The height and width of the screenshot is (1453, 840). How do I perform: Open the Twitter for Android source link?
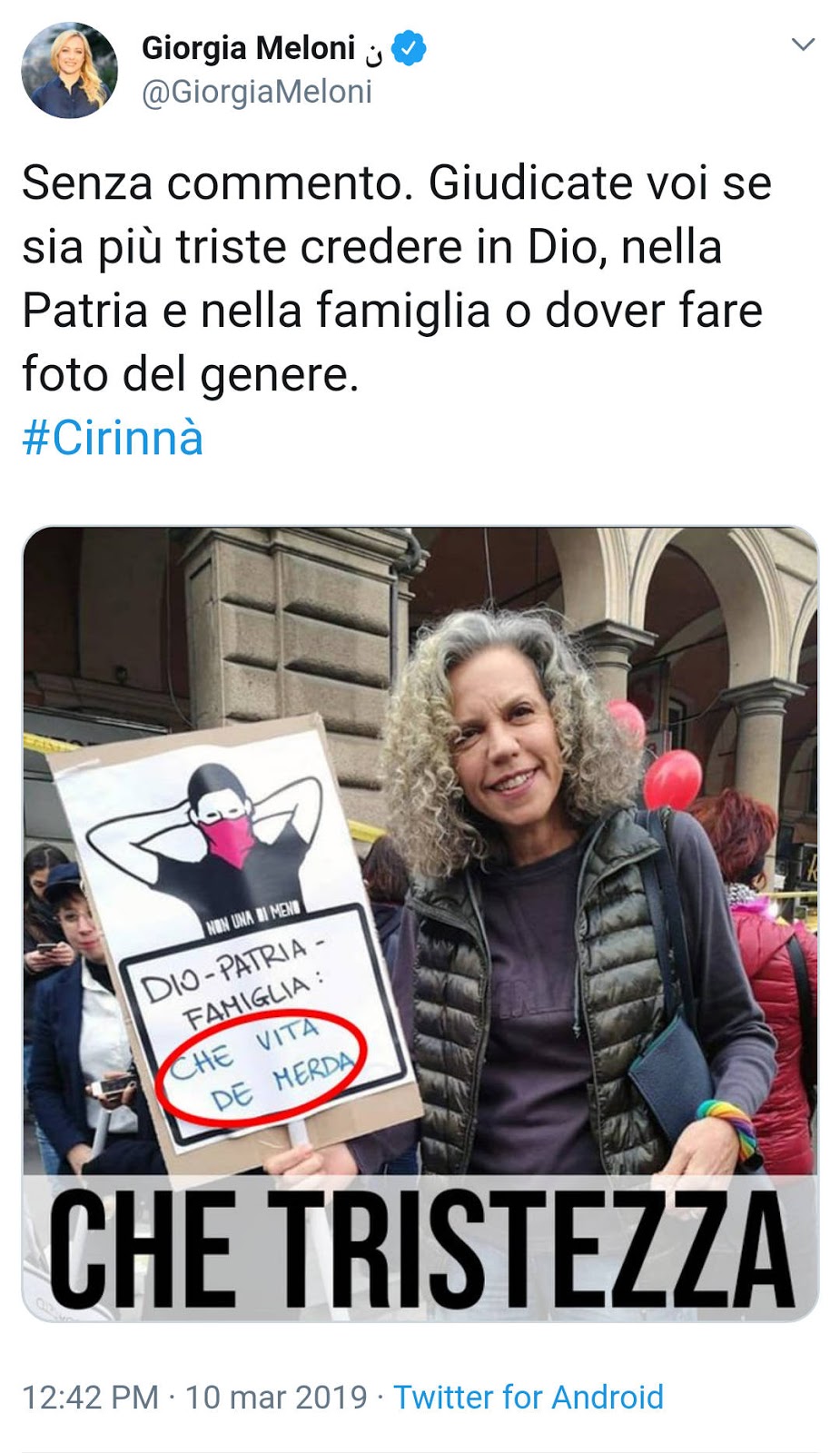pos(528,1397)
